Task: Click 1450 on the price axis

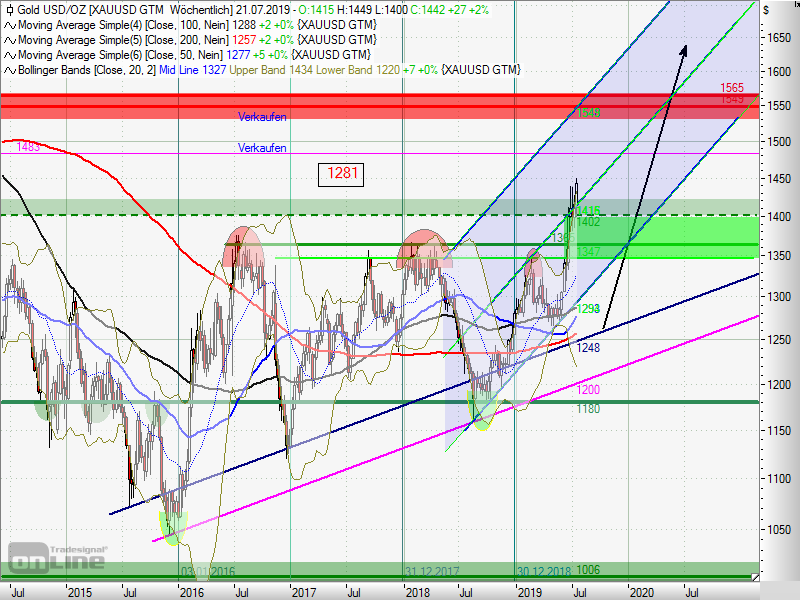Action: 778,179
